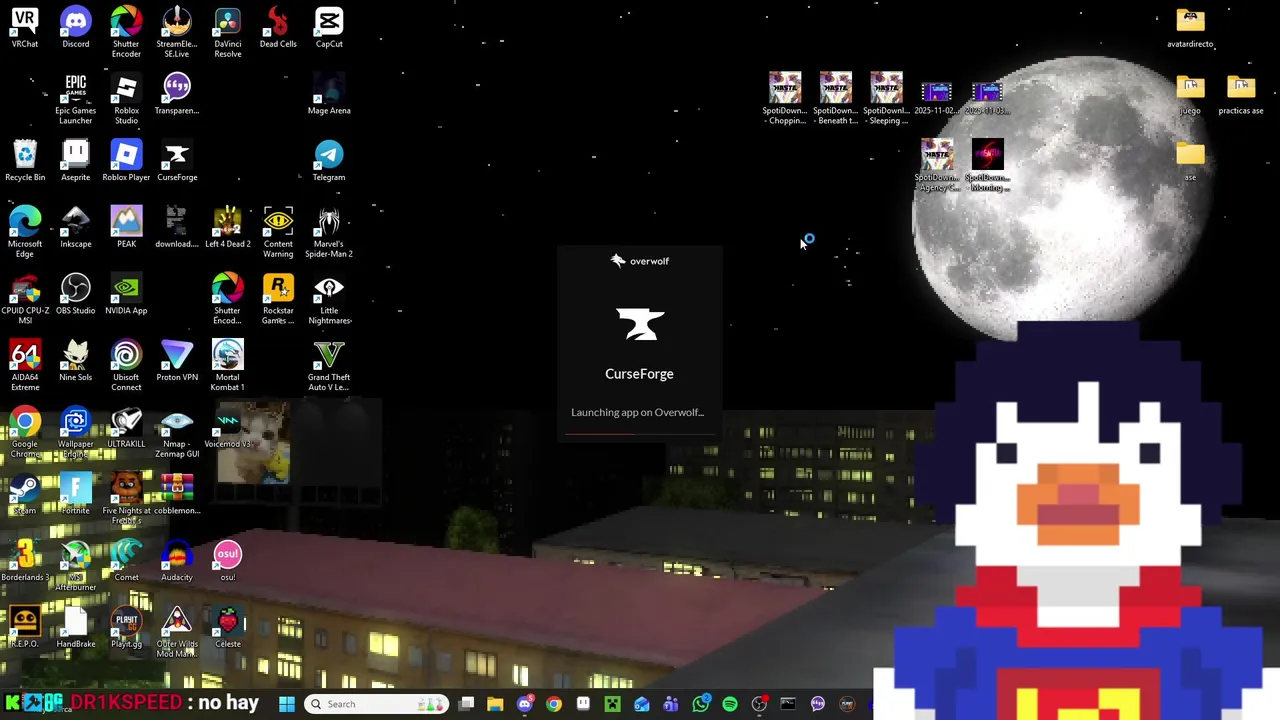Select Marvel's Spider-Man 2 icon
Viewport: 1280px width, 720px height.
tap(329, 232)
